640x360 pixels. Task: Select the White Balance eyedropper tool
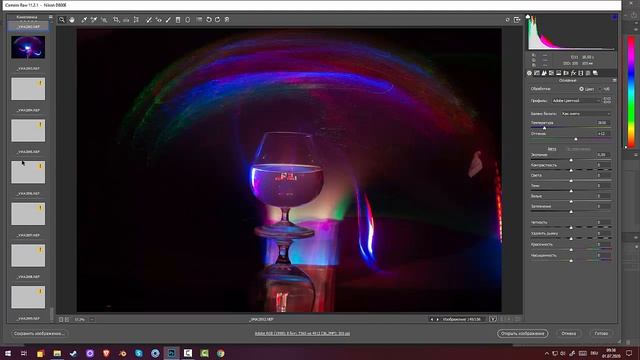[84, 20]
